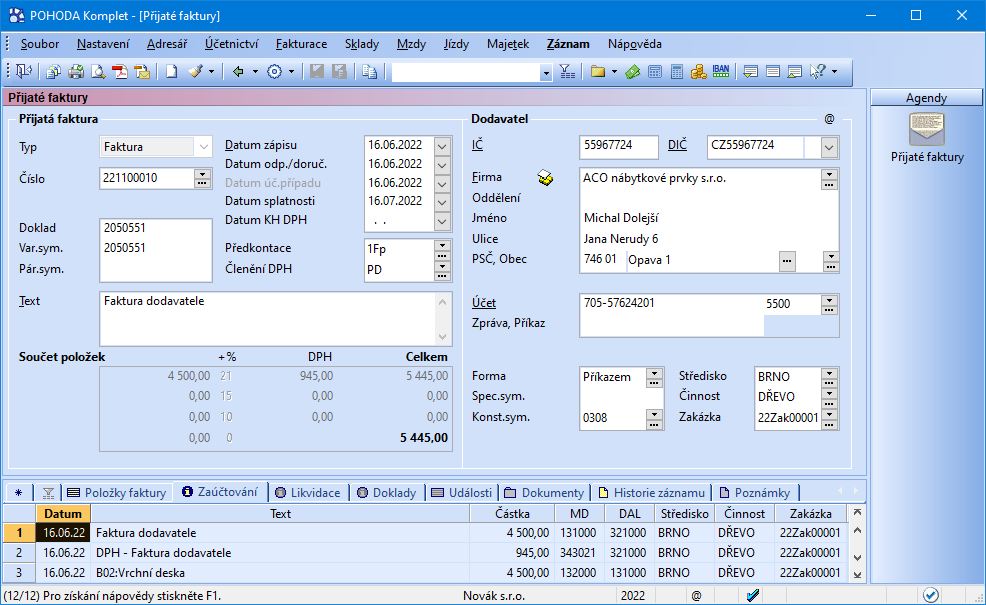986x605 pixels.
Task: Open the Účetnictví menu
Action: pos(231,44)
